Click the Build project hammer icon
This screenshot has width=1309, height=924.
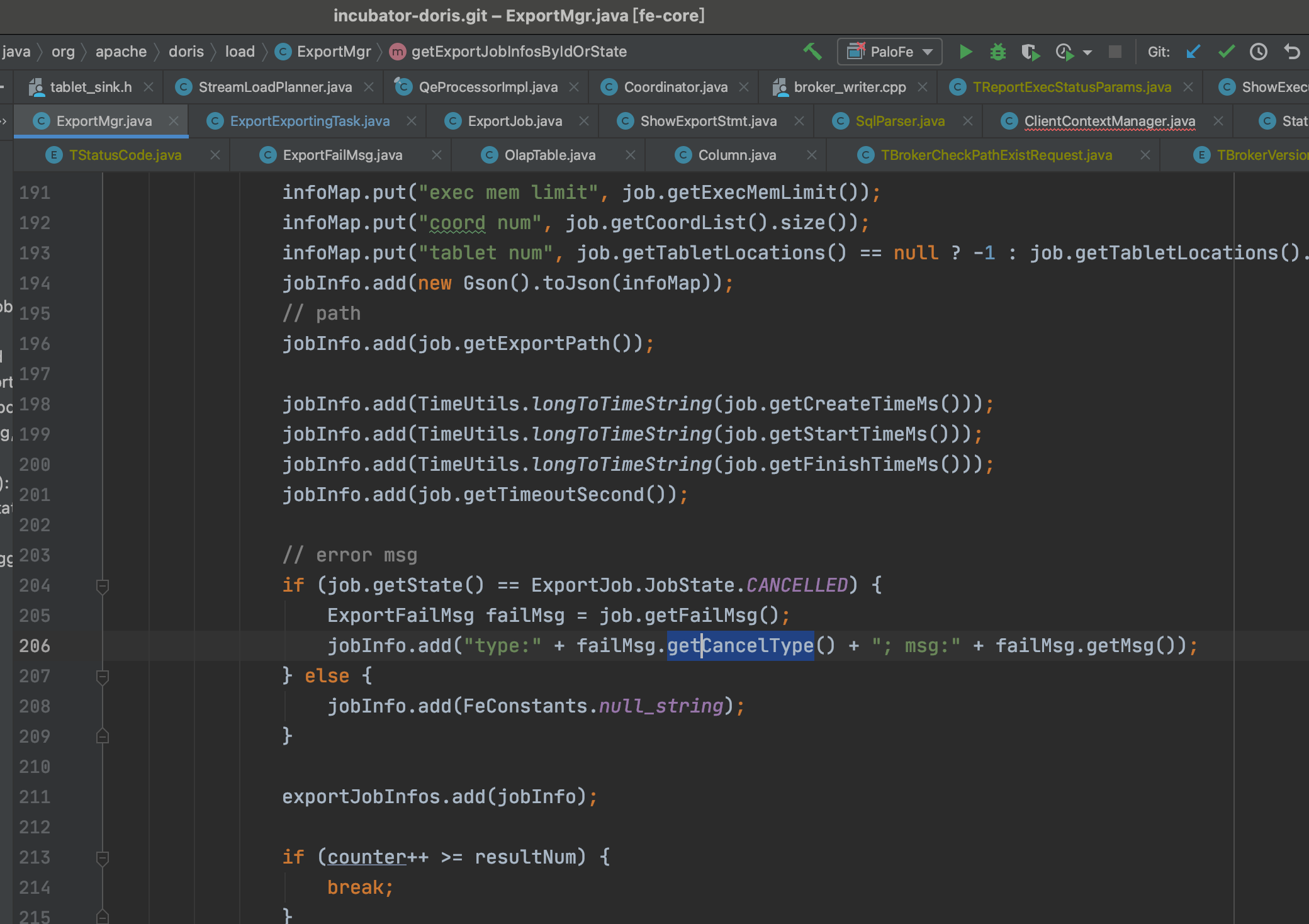(812, 52)
